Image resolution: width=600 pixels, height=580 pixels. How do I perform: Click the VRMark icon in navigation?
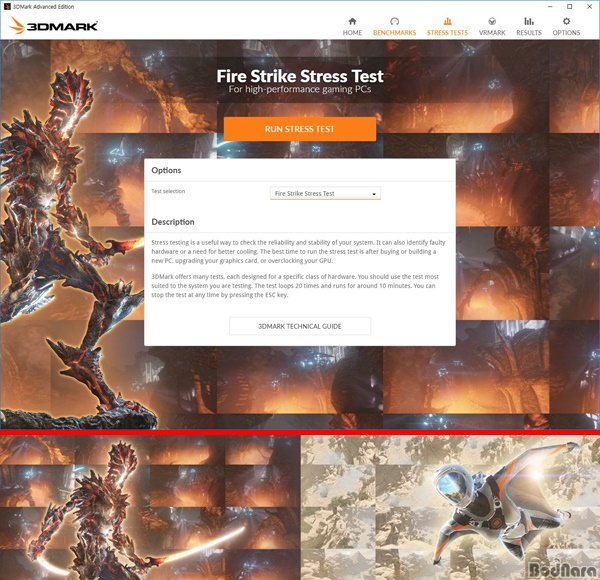(492, 21)
